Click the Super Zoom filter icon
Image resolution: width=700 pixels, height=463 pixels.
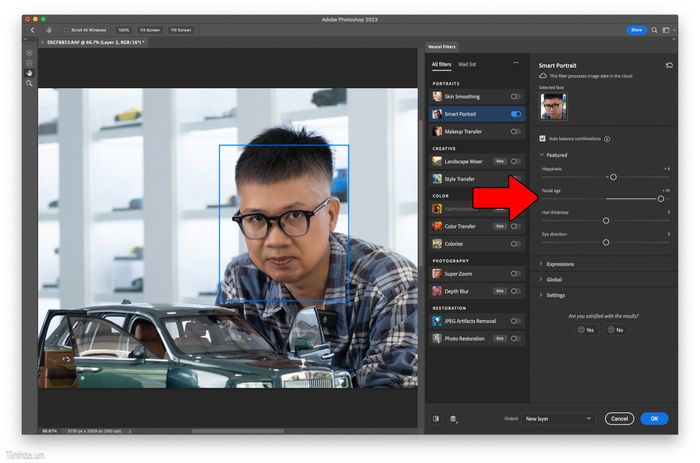tap(437, 273)
